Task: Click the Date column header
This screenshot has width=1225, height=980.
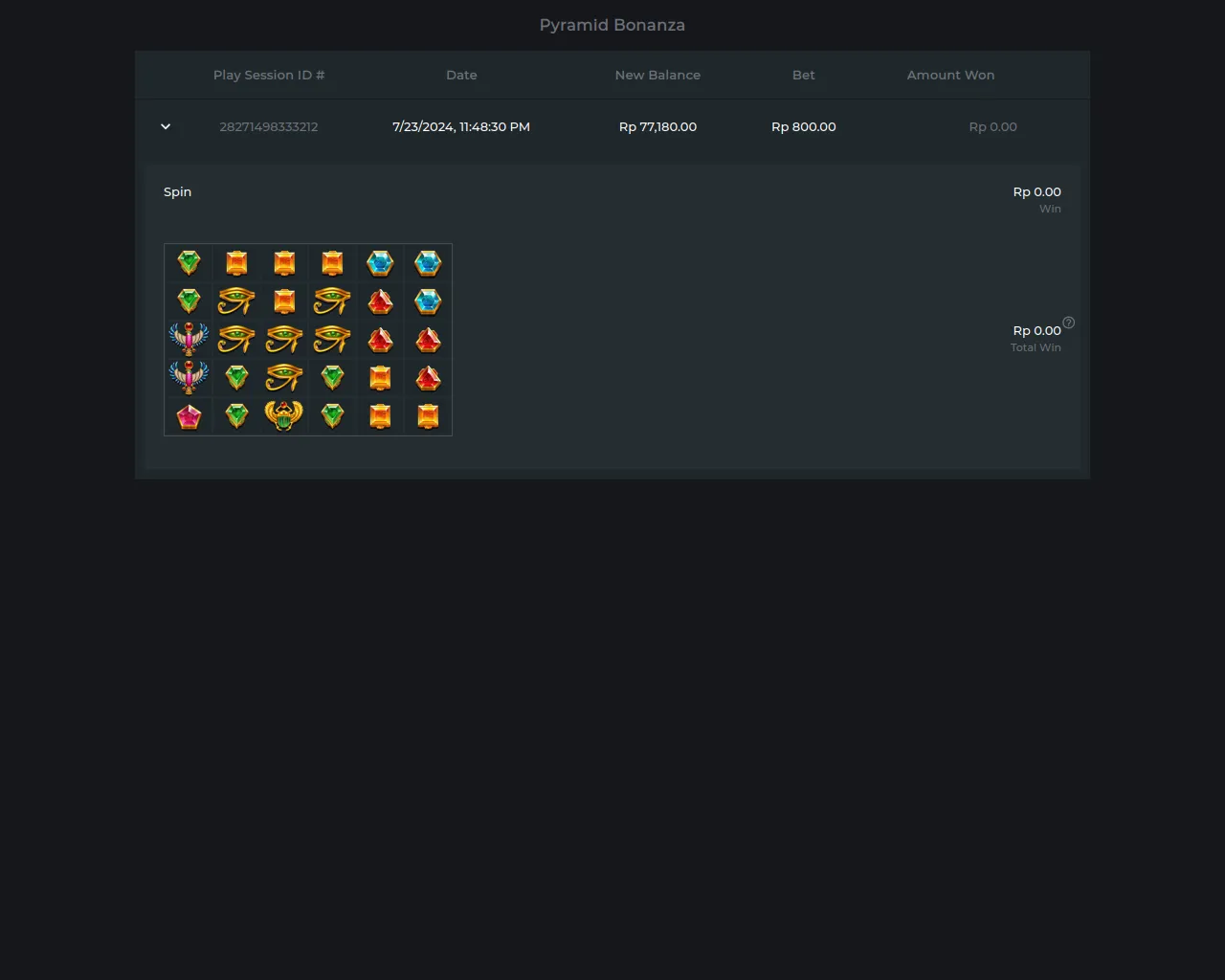Action: click(x=461, y=75)
